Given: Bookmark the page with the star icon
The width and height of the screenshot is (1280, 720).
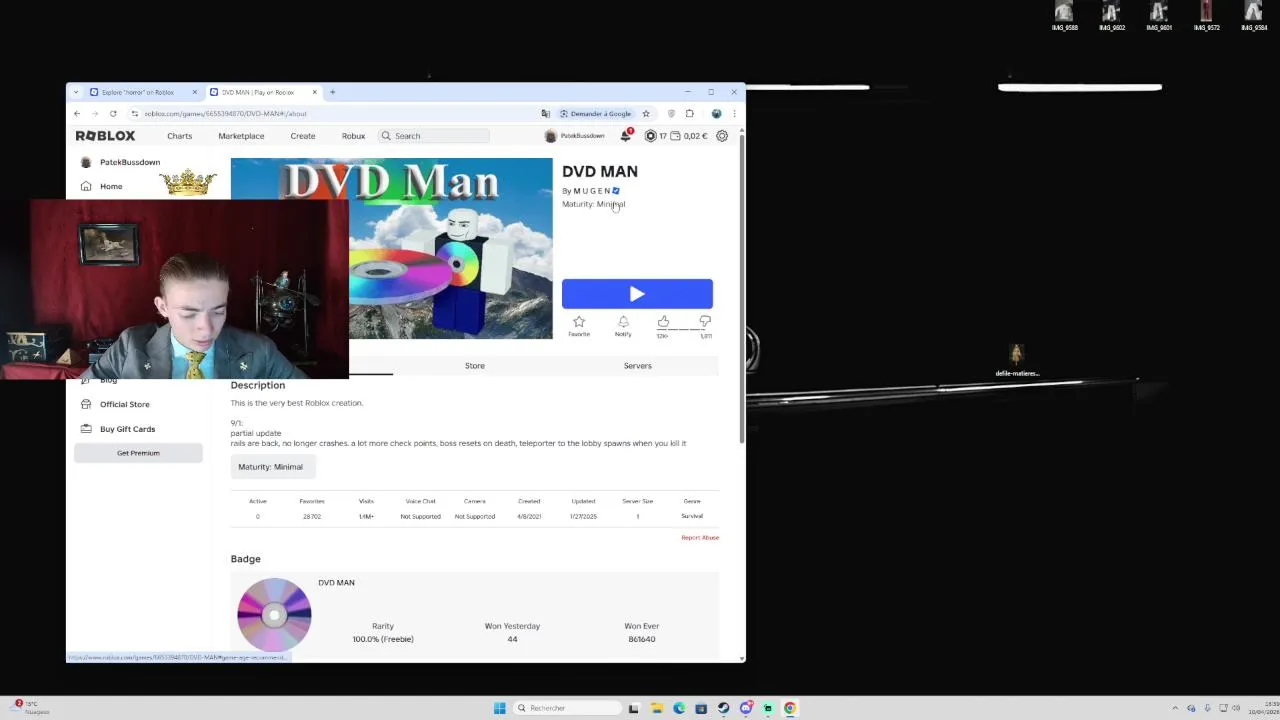Looking at the screenshot, I should point(646,114).
